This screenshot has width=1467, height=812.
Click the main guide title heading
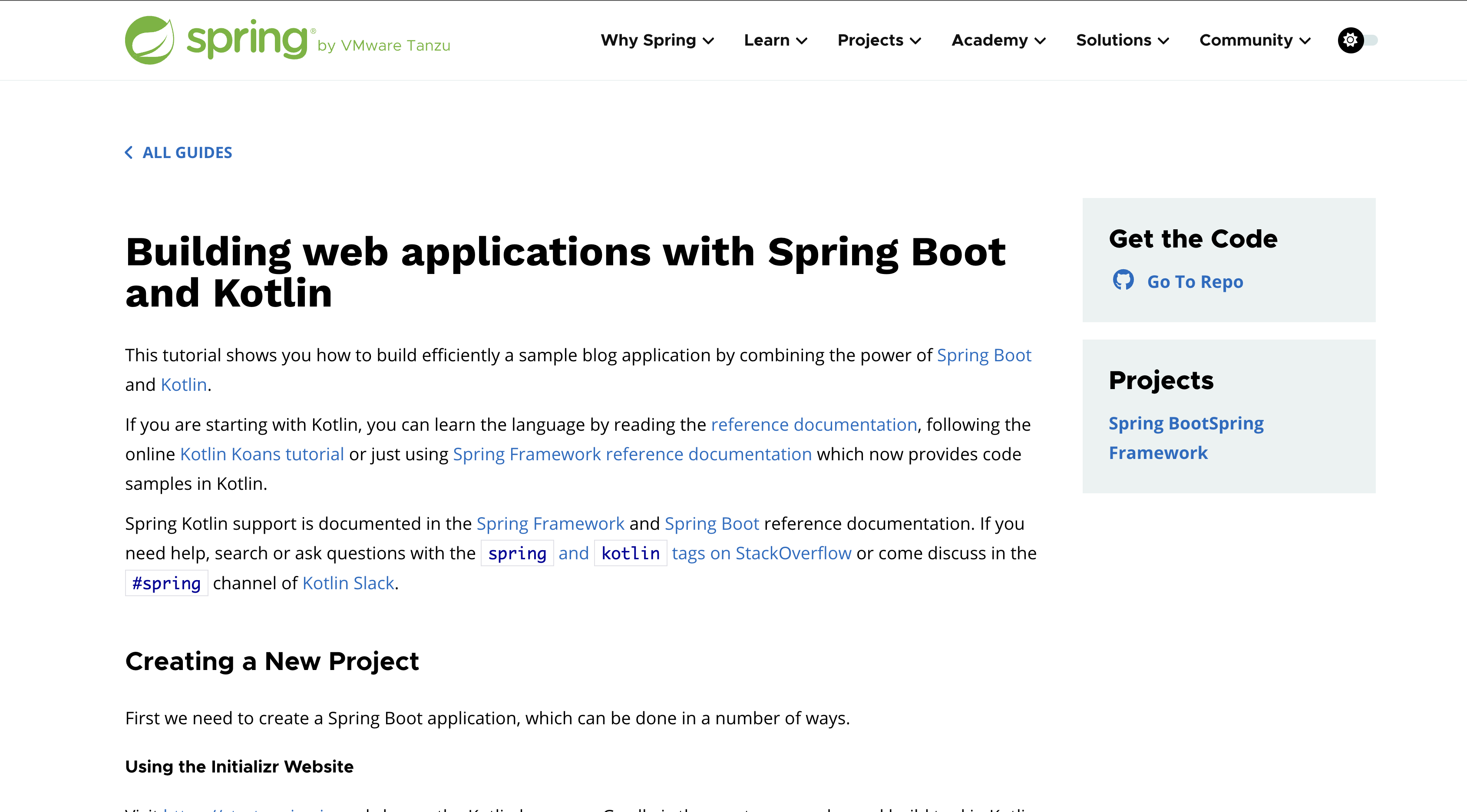565,272
